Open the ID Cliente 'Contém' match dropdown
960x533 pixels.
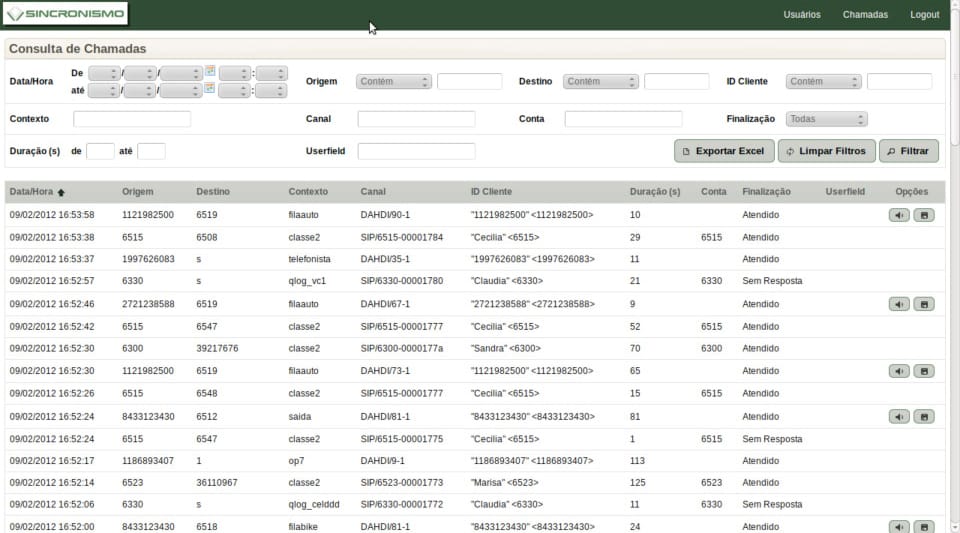coord(823,81)
